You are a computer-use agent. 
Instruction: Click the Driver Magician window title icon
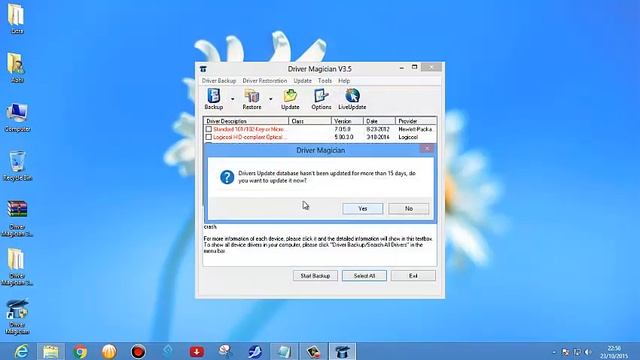tap(203, 69)
